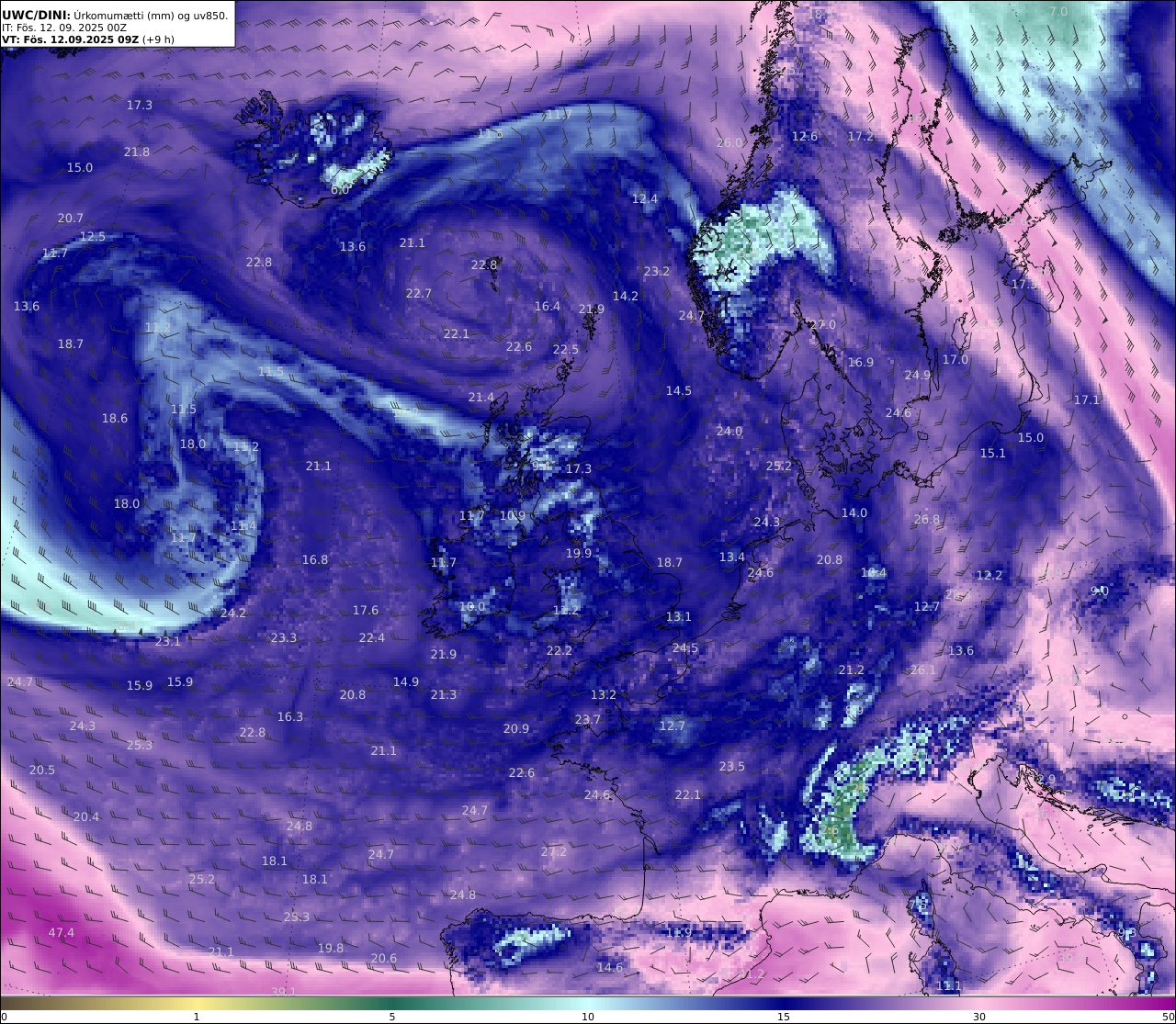Click the 22.5 value on the map

566,349
